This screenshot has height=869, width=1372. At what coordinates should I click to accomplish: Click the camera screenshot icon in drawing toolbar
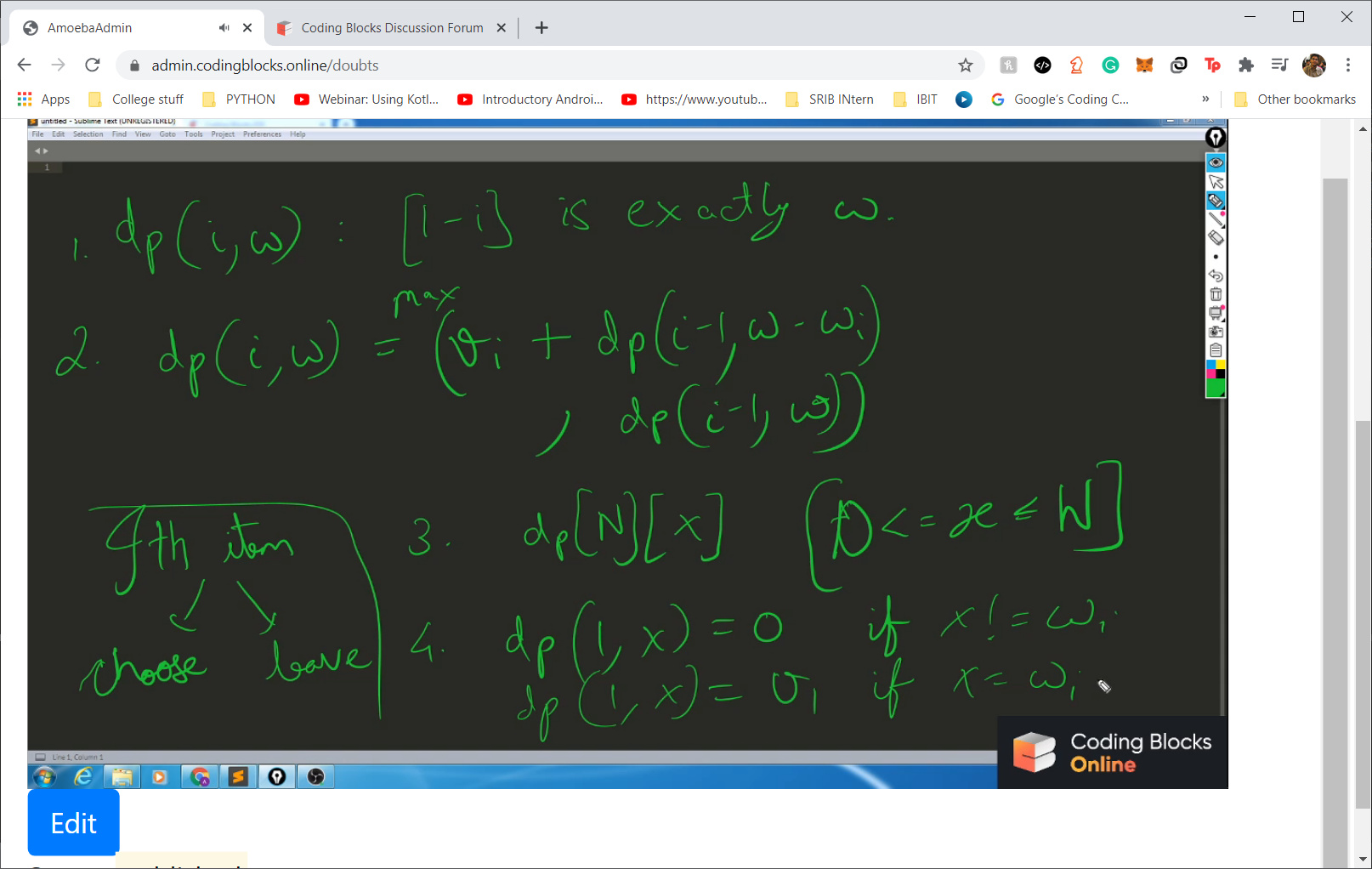(x=1216, y=332)
